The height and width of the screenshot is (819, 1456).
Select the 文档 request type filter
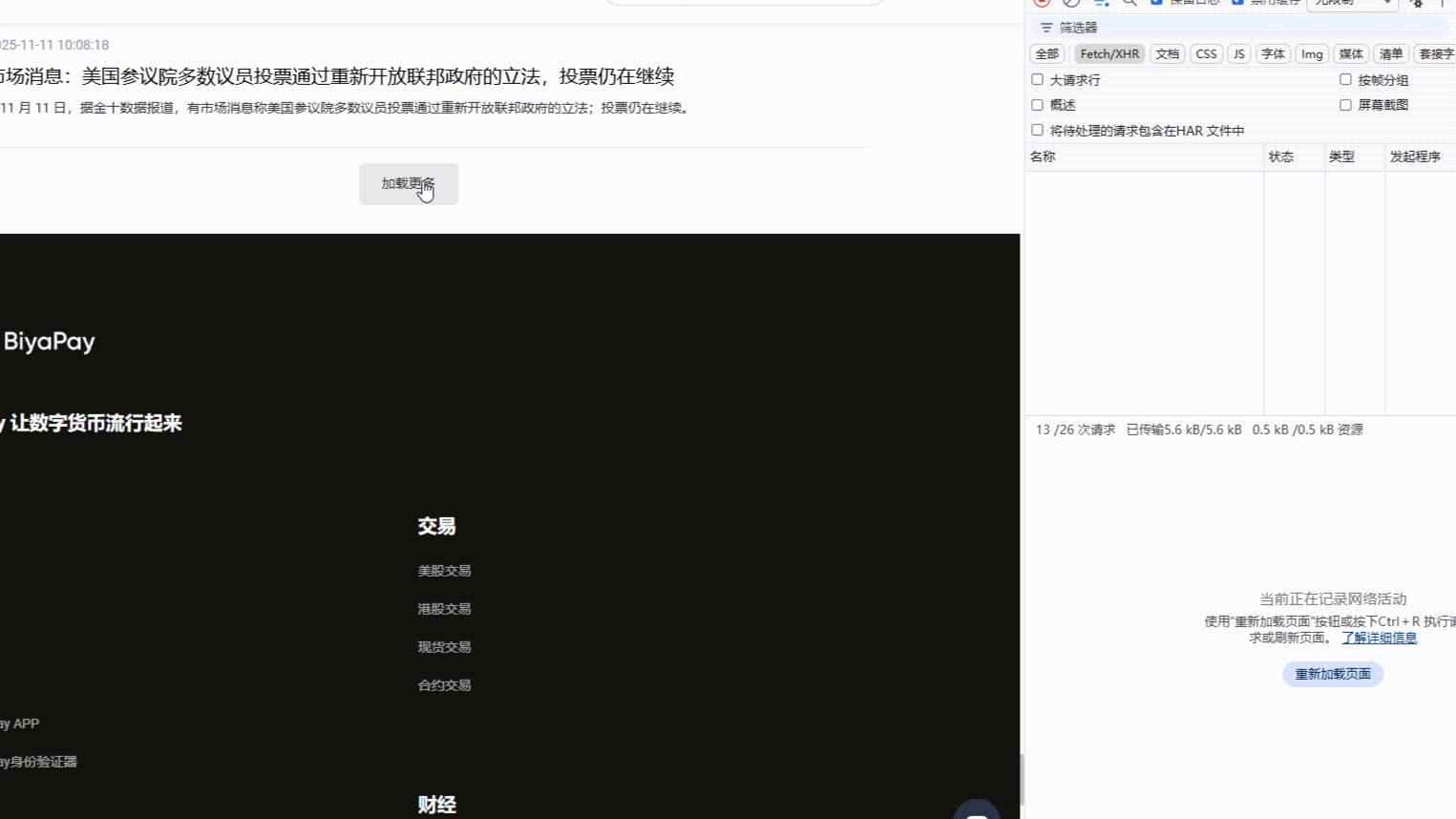(x=1168, y=54)
